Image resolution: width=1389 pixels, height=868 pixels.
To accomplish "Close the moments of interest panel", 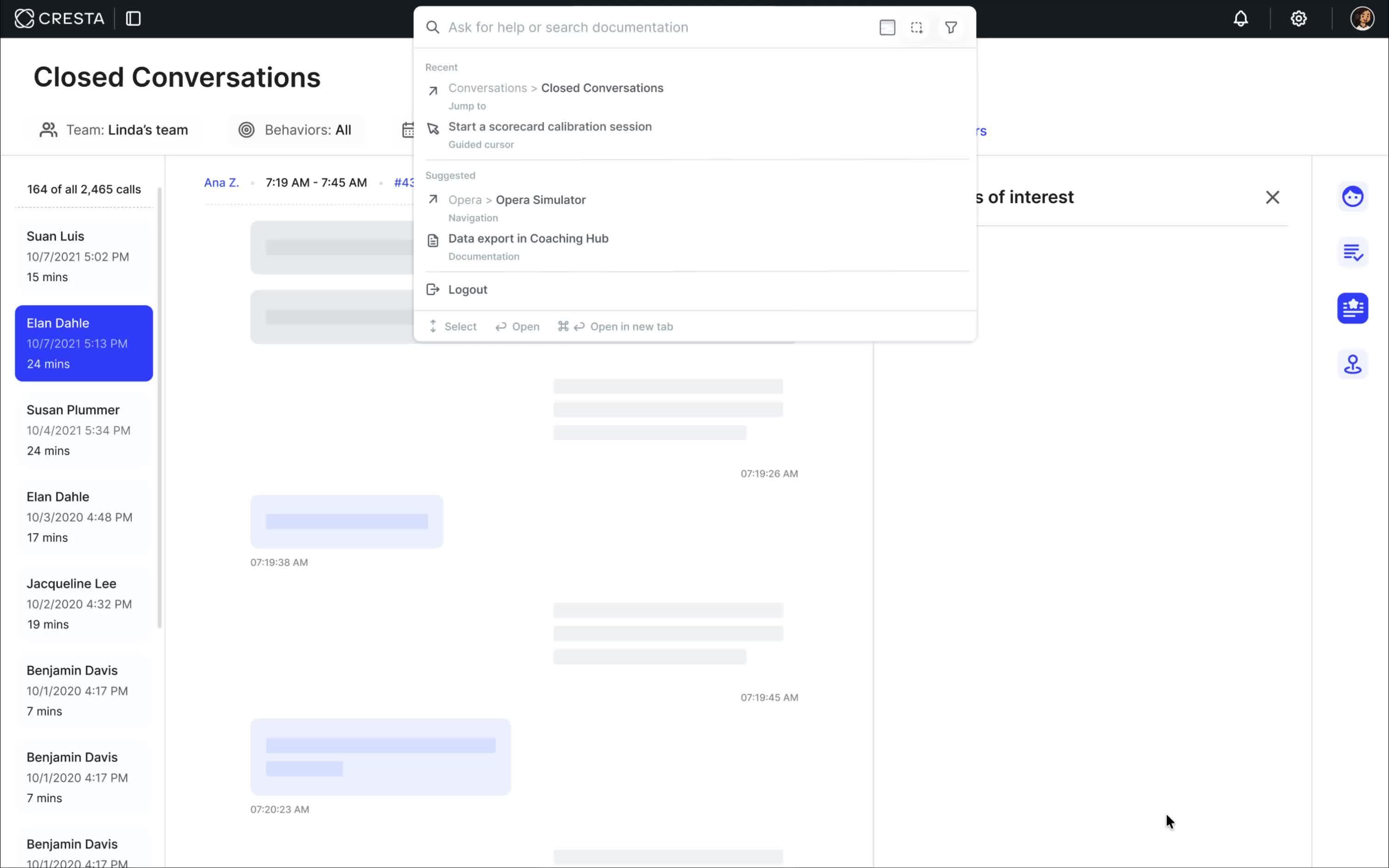I will point(1272,197).
